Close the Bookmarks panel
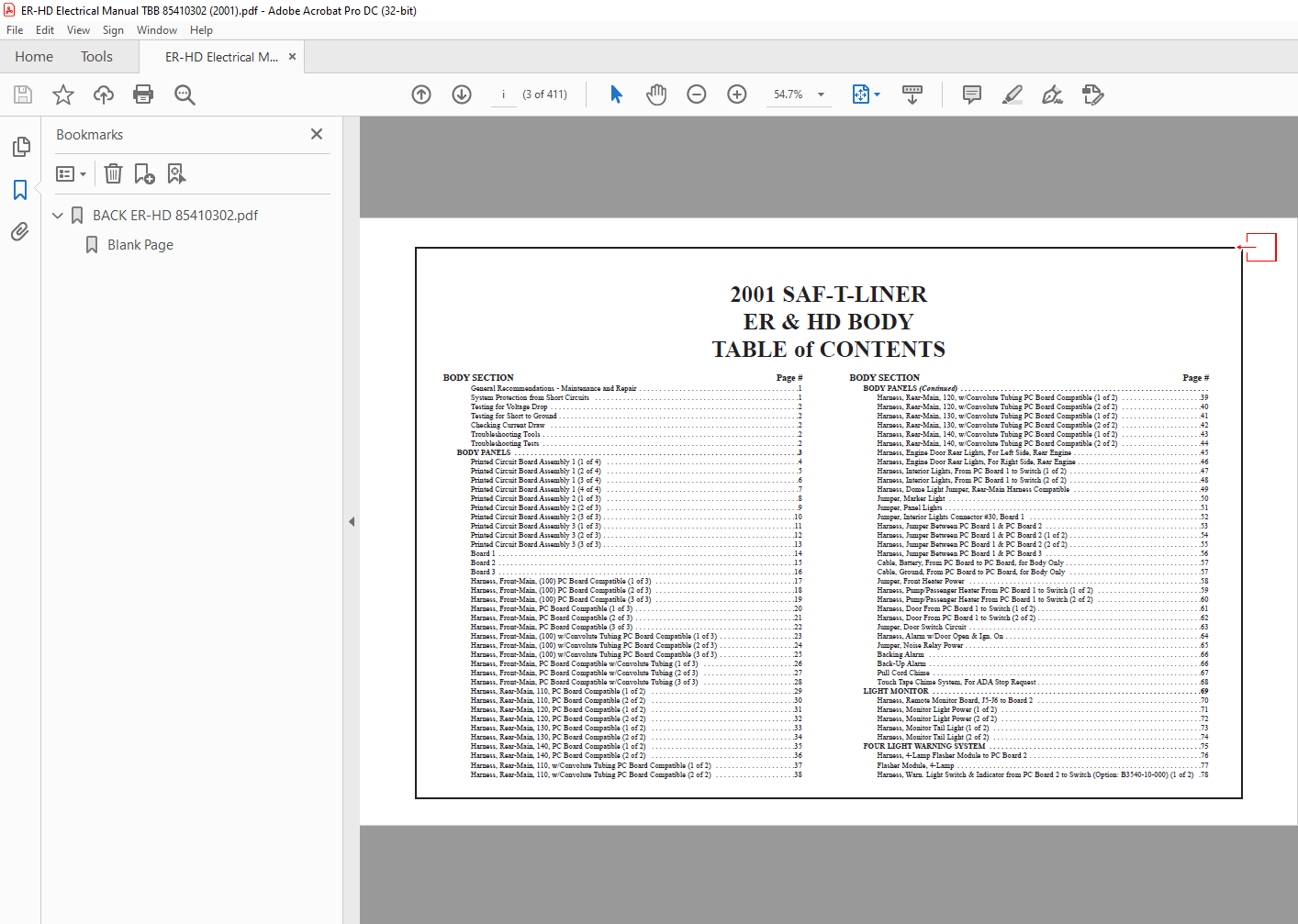This screenshot has height=924, width=1298. point(317,134)
